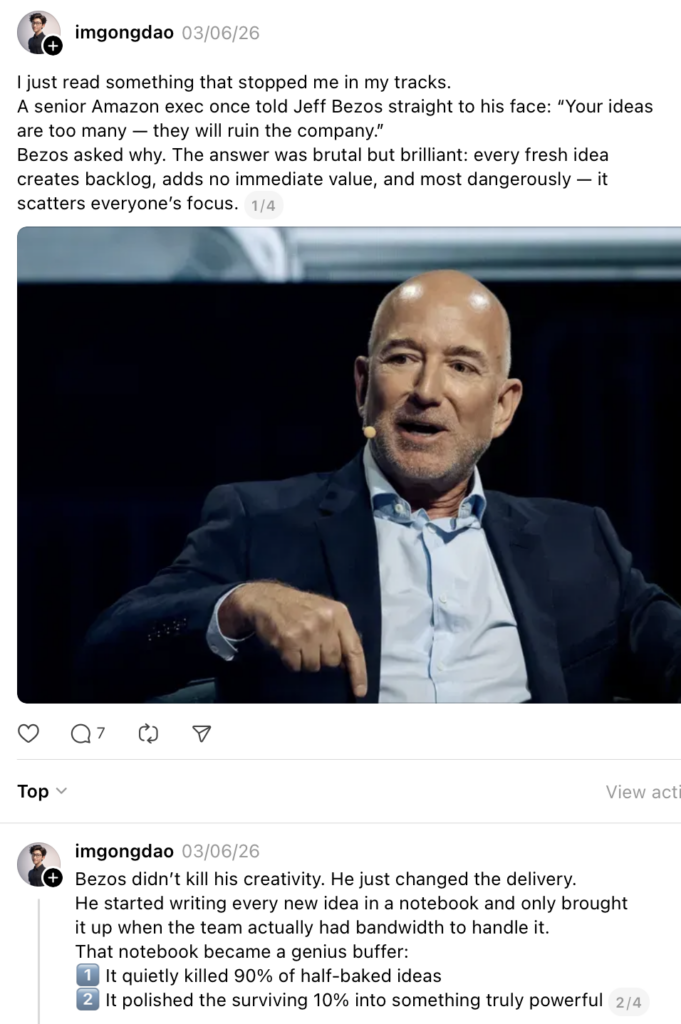Share post with paper plane icon
The height and width of the screenshot is (1024, 681).
pos(202,733)
